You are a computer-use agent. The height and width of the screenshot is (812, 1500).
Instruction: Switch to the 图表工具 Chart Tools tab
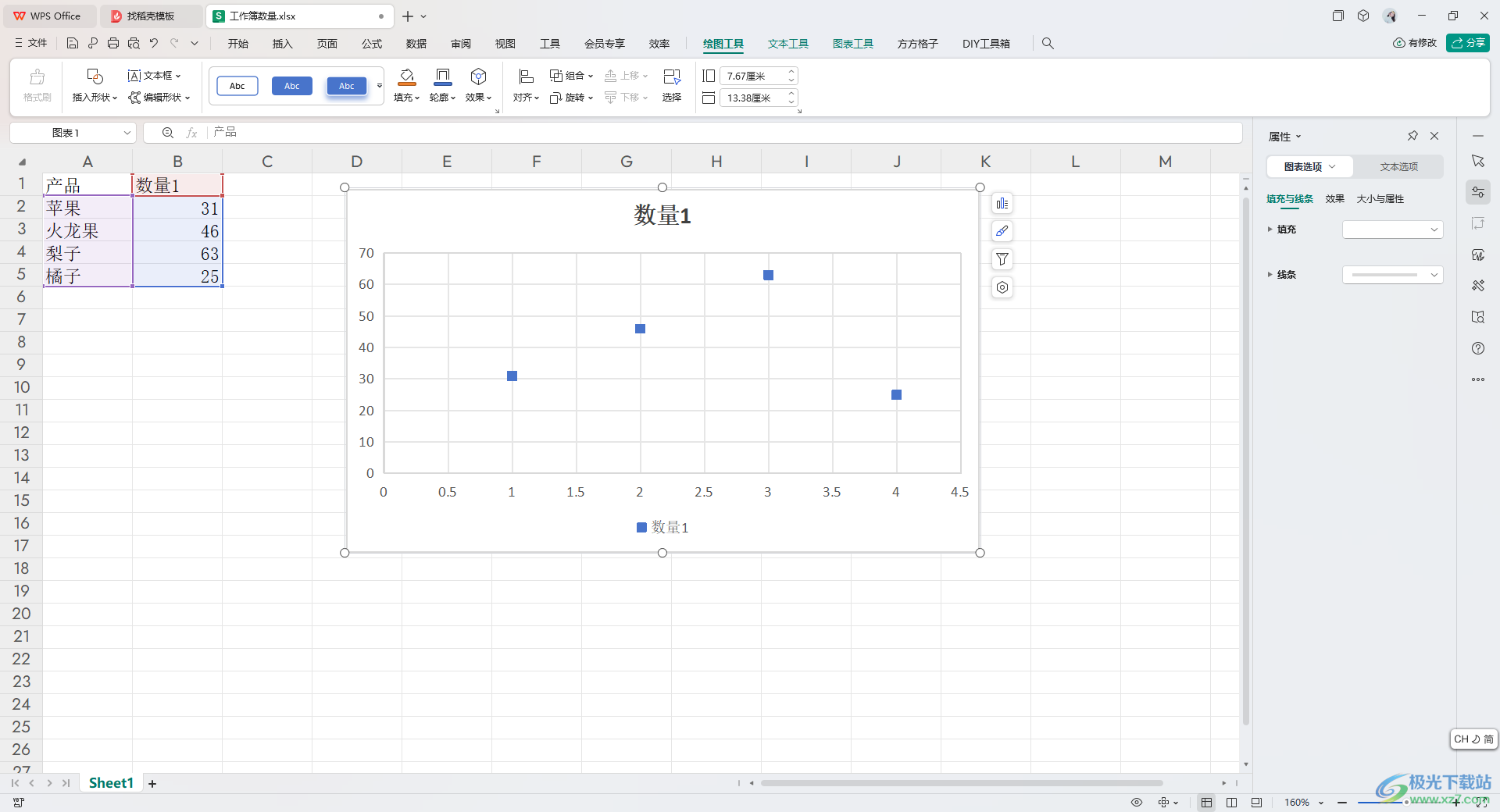(853, 44)
